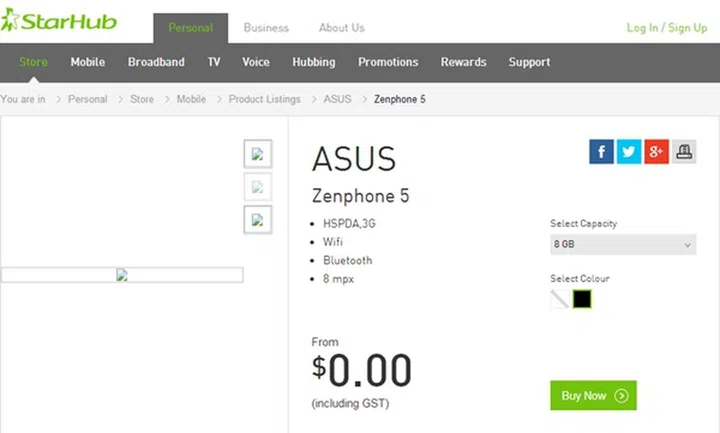Open the Support menu
720x433 pixels.
(529, 62)
